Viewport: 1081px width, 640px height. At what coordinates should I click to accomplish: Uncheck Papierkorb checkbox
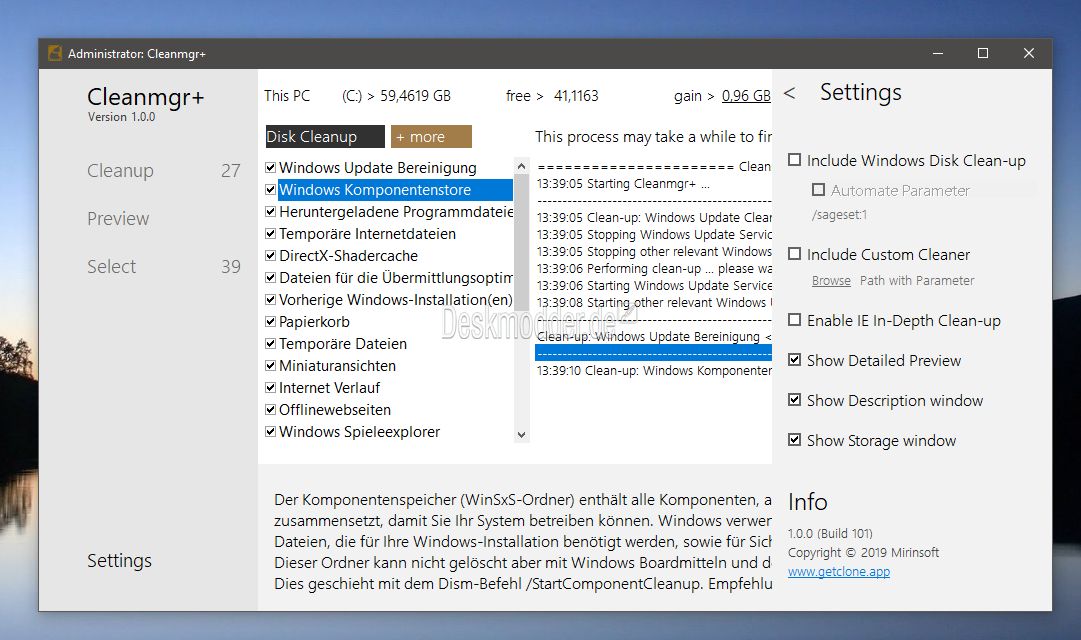[271, 322]
